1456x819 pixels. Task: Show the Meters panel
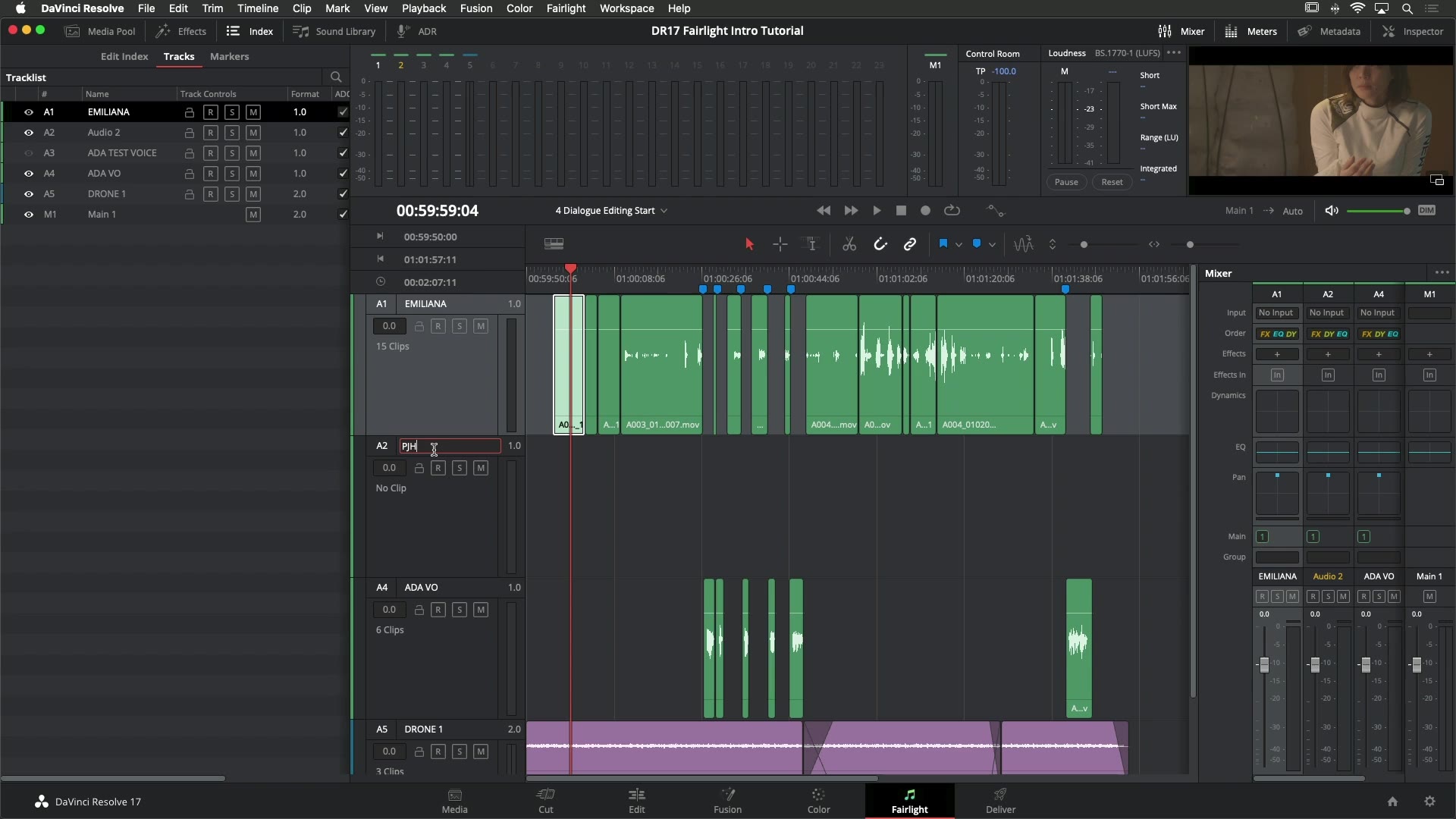1251,31
